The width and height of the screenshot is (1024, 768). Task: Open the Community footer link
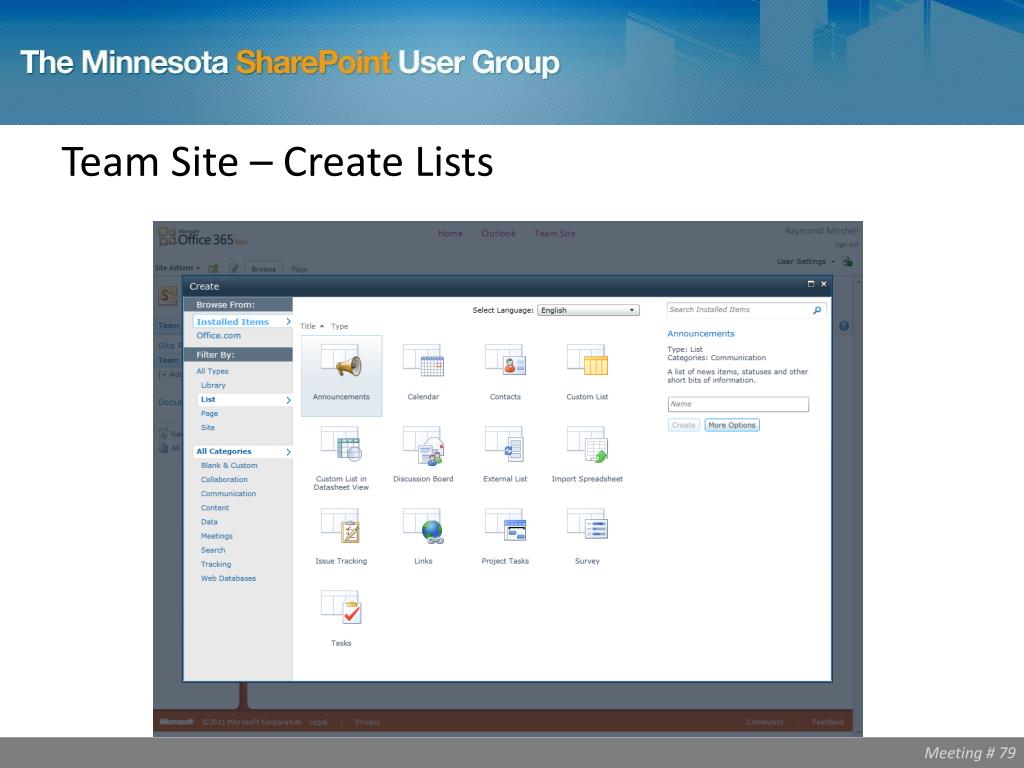(x=765, y=722)
